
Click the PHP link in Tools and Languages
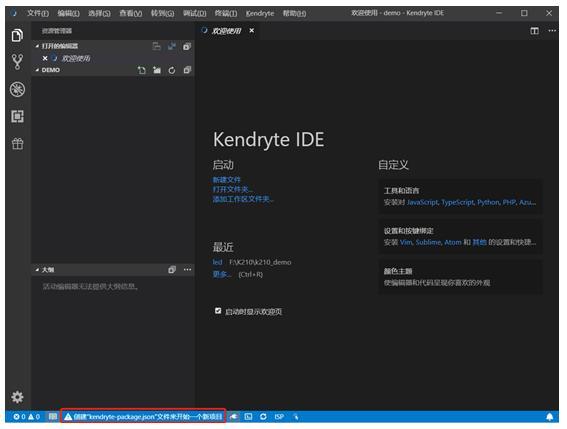[x=509, y=202]
